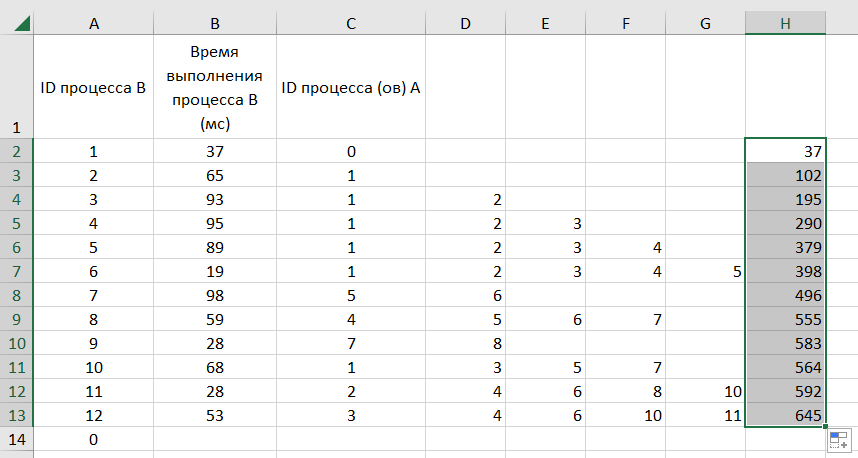Select the row 1 header

[x=17, y=88]
